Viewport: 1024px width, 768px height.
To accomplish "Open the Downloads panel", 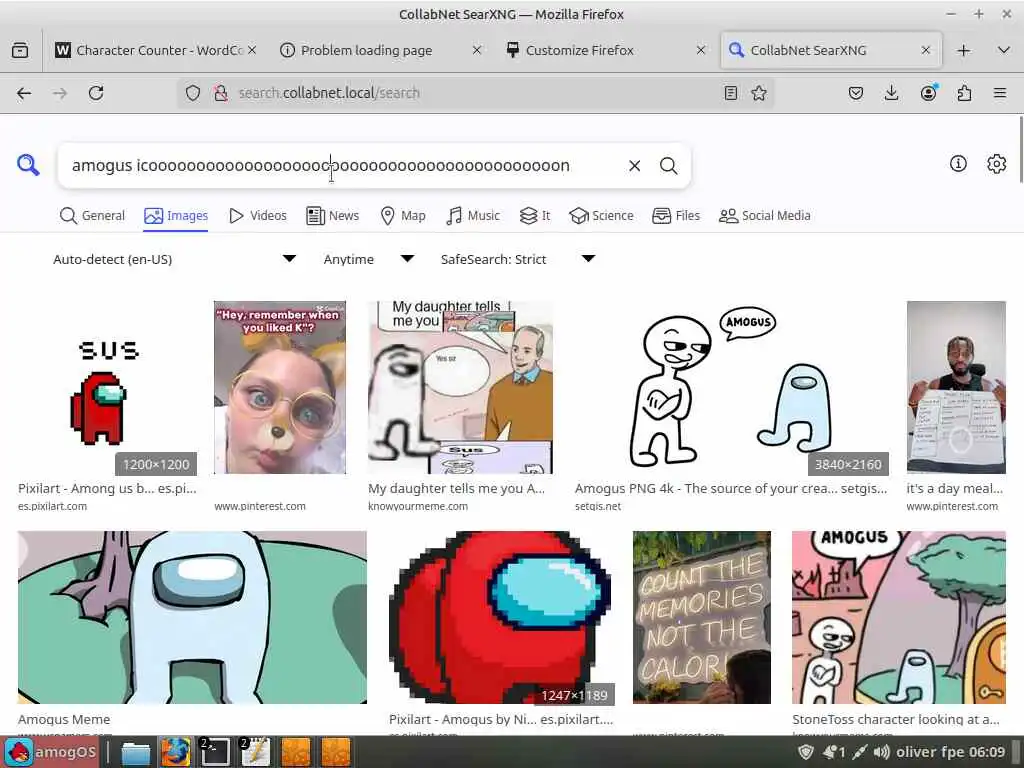I will tap(891, 93).
